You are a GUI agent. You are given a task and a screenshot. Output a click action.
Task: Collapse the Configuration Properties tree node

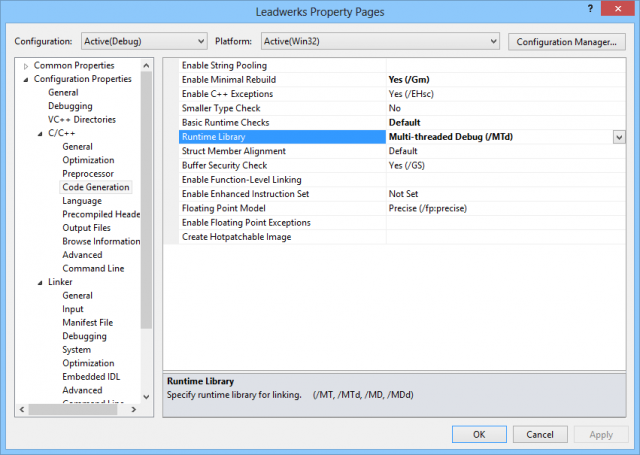point(26,79)
